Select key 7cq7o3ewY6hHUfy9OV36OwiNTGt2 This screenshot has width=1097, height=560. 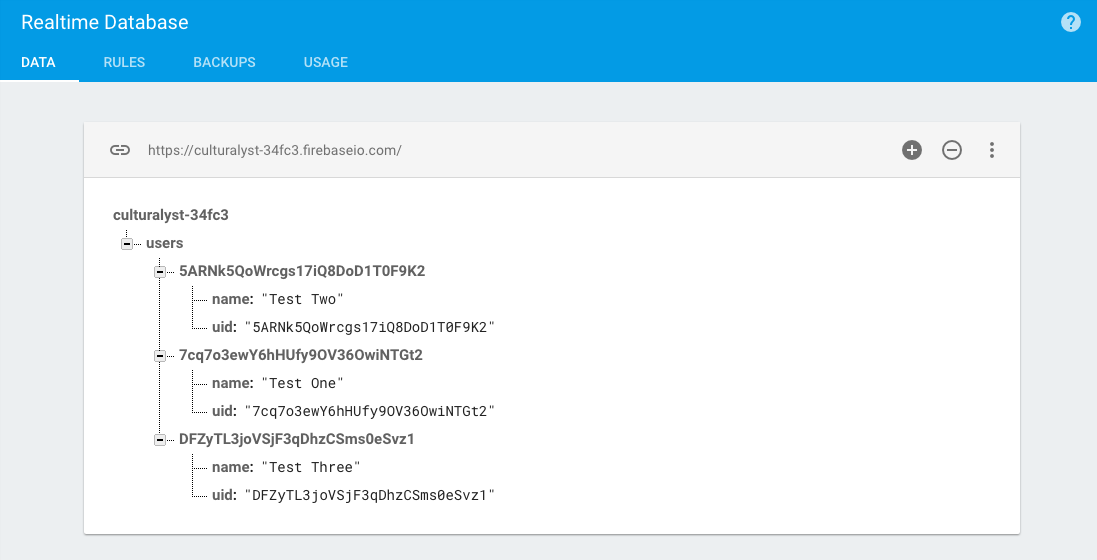(x=301, y=355)
